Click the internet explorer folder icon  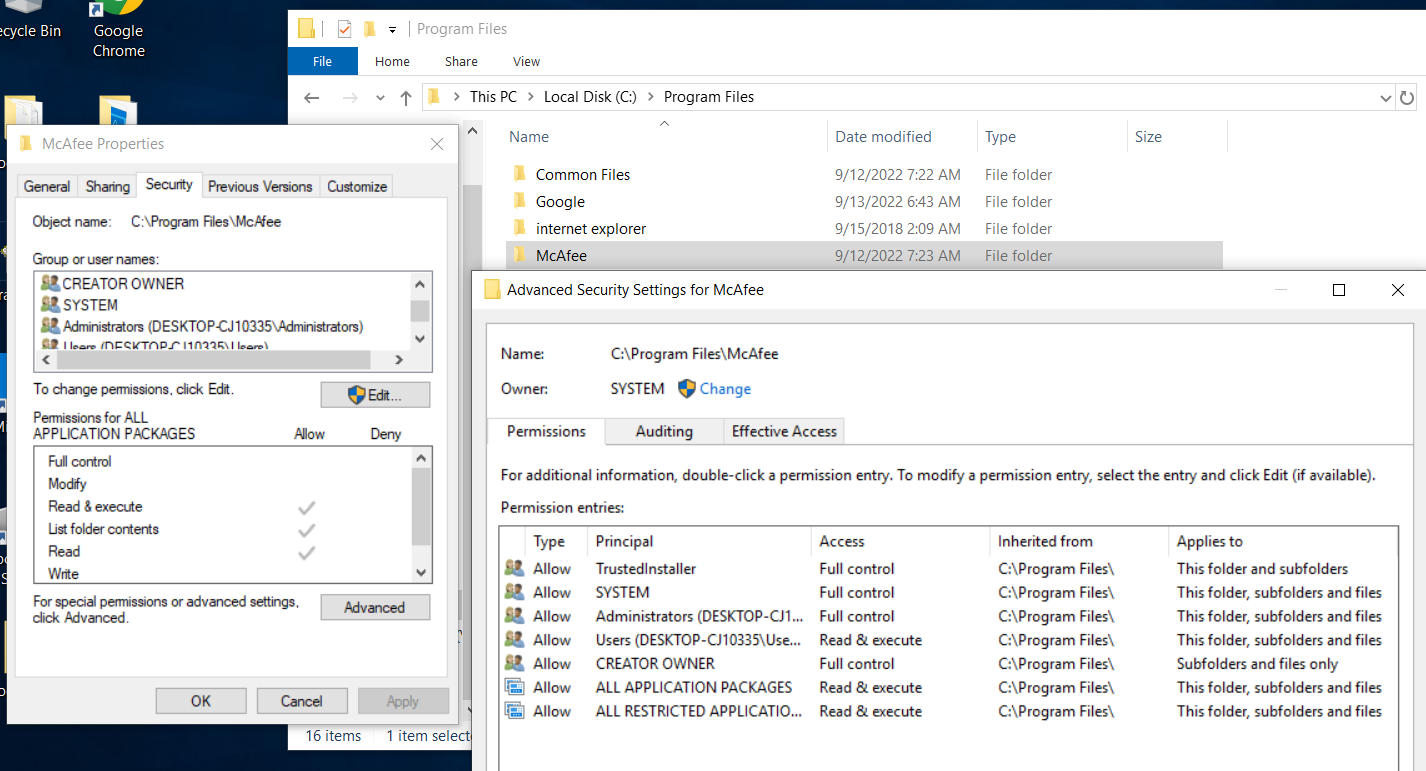pyautogui.click(x=519, y=228)
